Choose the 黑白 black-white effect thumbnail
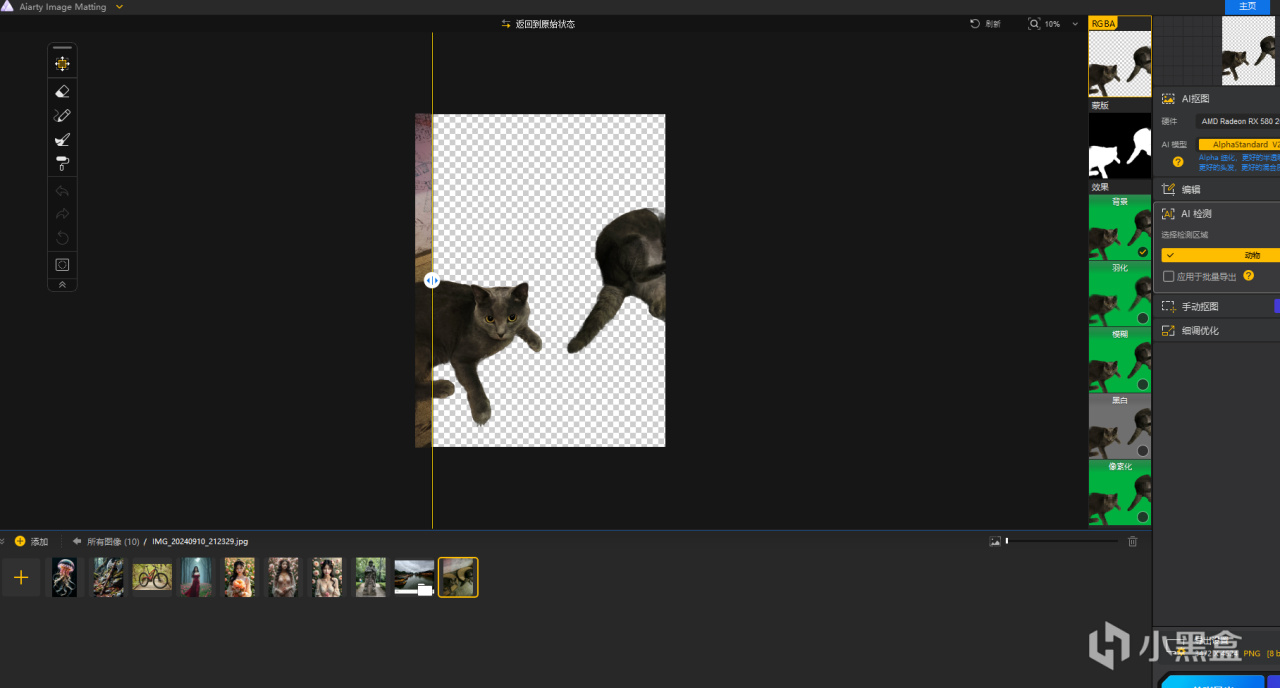 click(x=1119, y=426)
